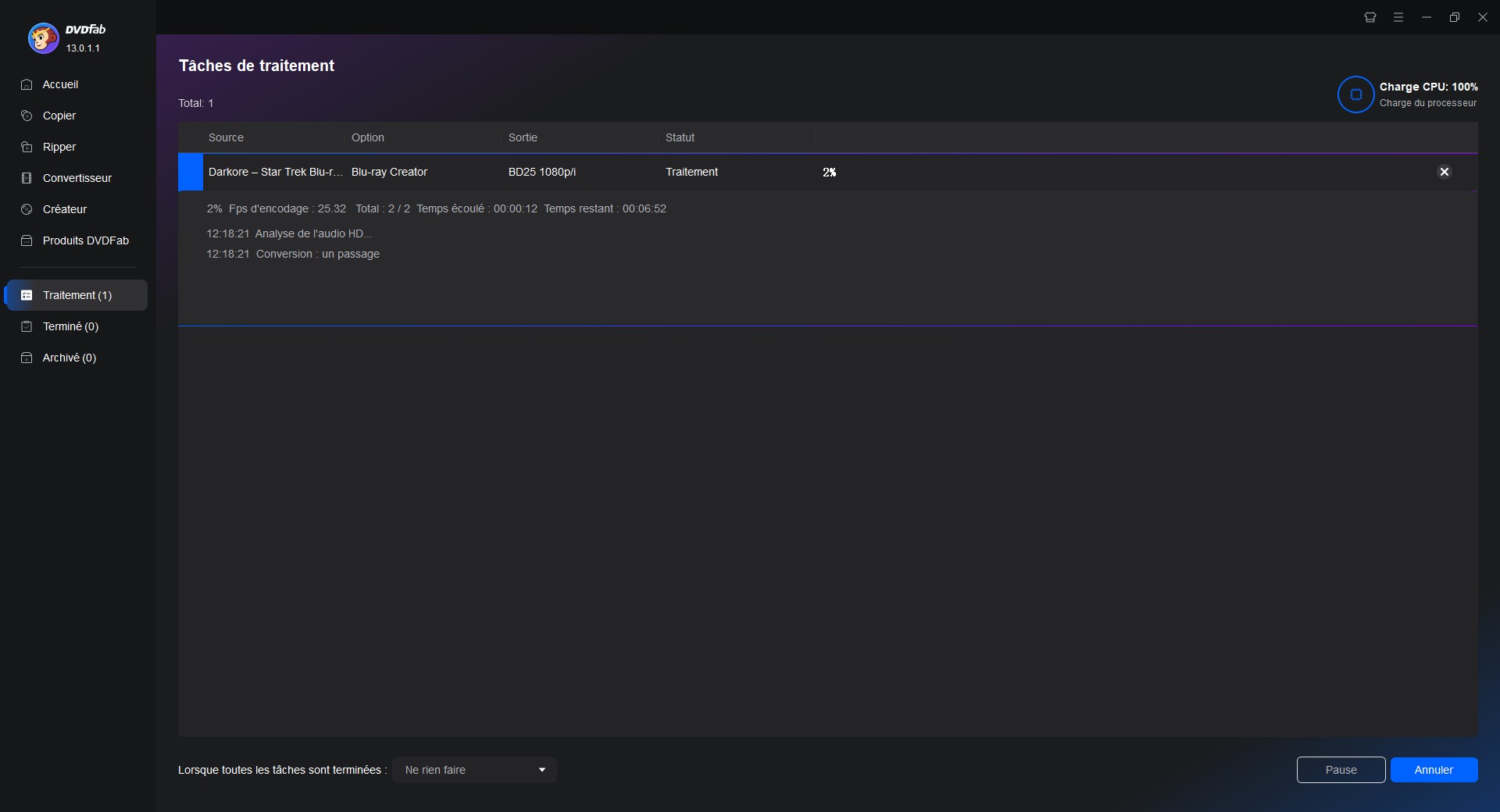
Task: Click the Statut column header
Action: (680, 137)
